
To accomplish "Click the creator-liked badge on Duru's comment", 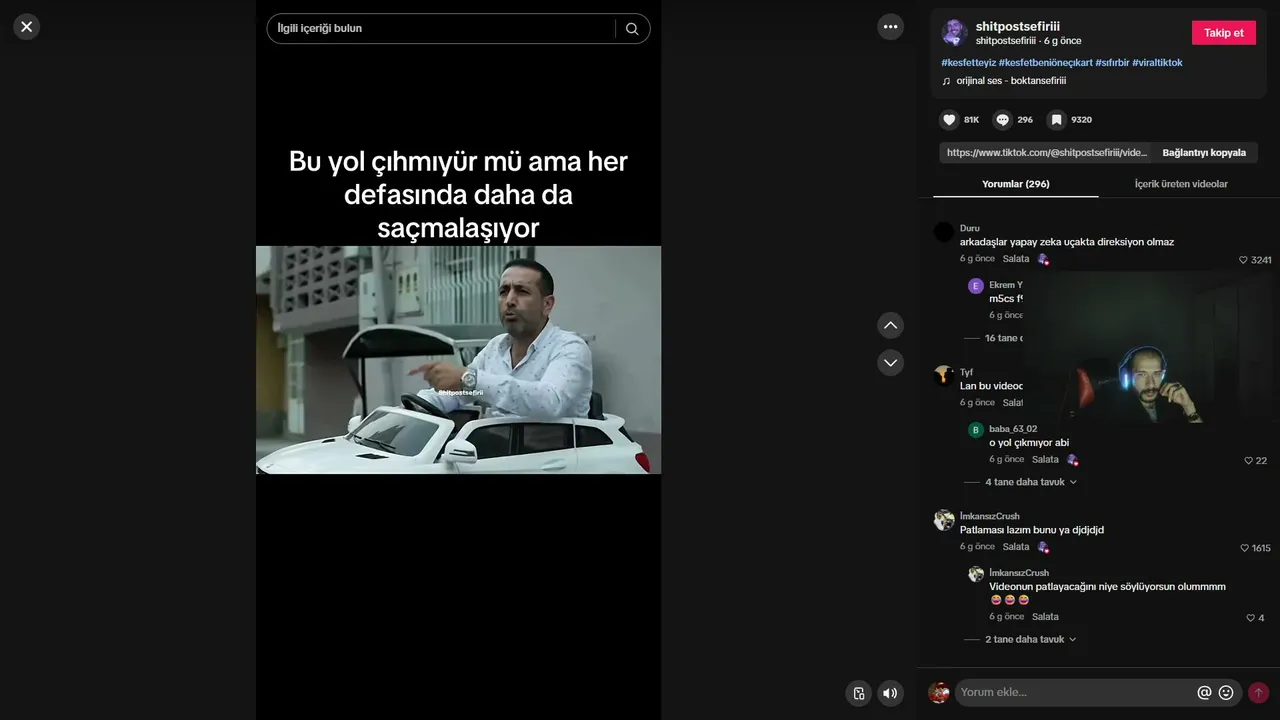I will (1043, 259).
